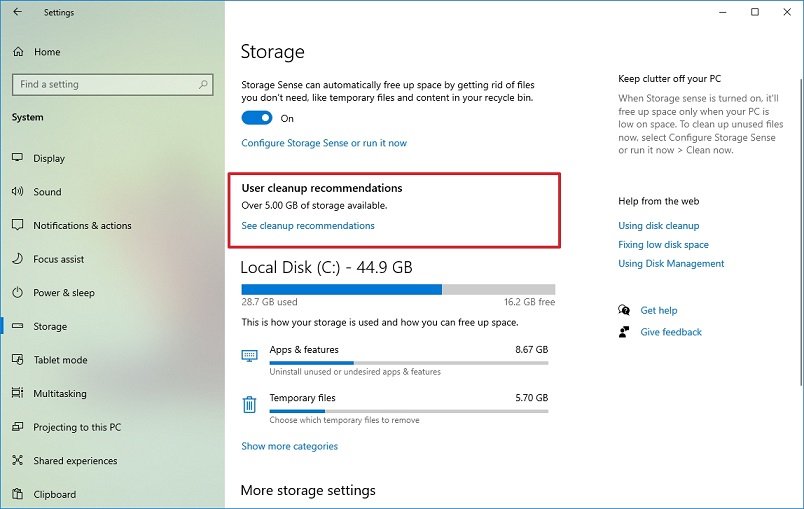Open the Tablet mode settings page

point(60,360)
